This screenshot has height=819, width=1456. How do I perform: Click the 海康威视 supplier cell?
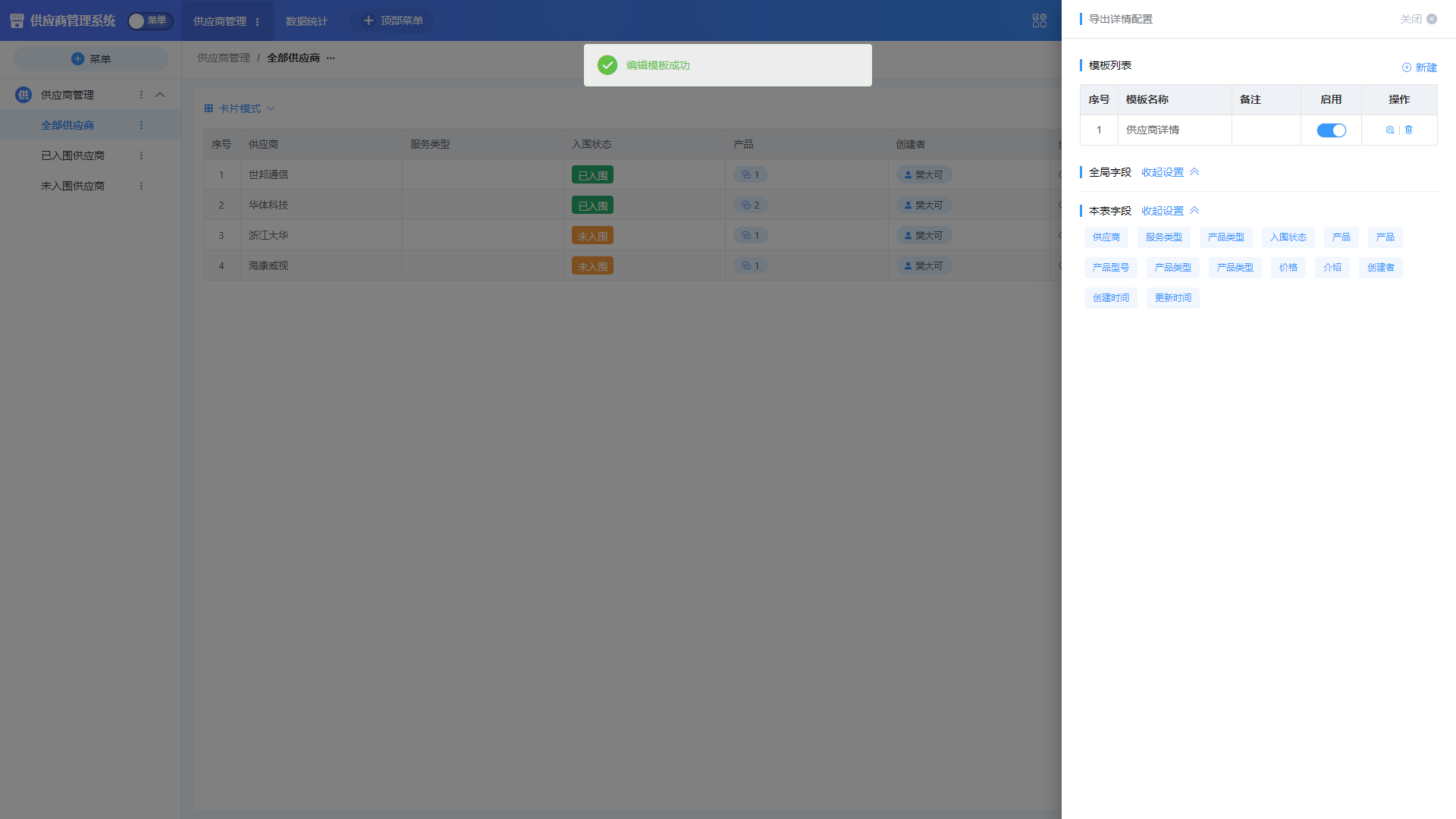tap(322, 265)
